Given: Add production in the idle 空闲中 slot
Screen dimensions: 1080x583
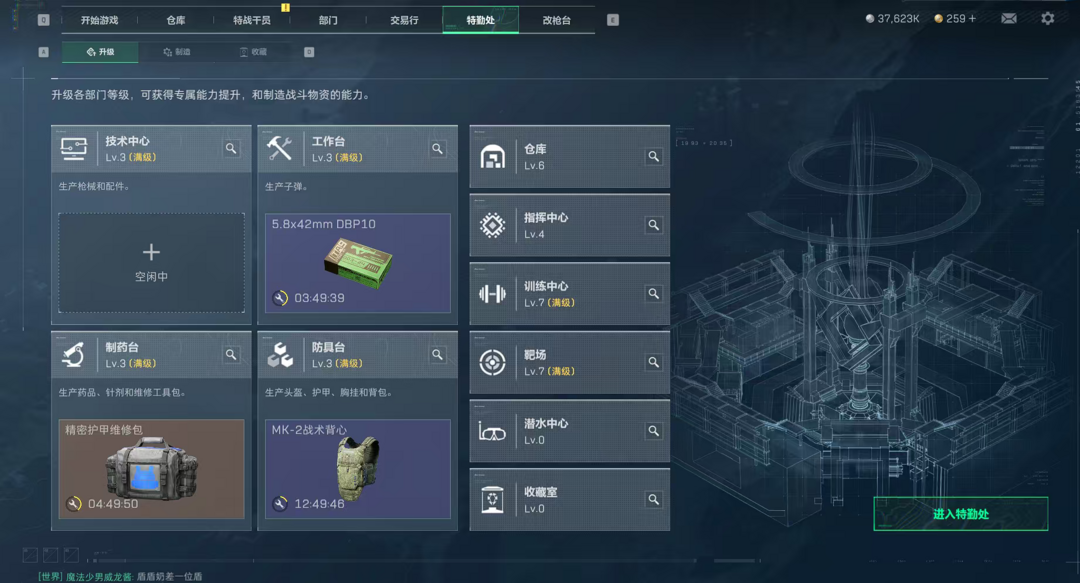Looking at the screenshot, I should [x=152, y=263].
